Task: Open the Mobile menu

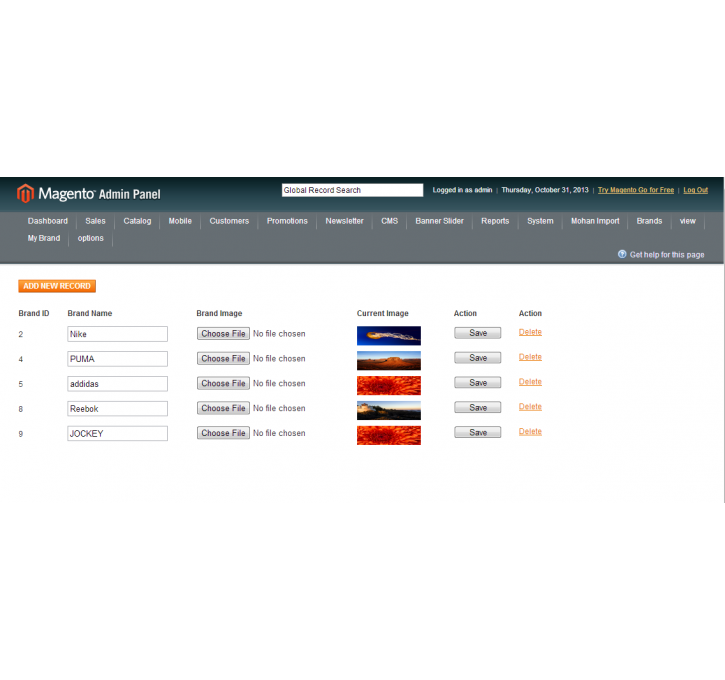Action: pyautogui.click(x=180, y=221)
